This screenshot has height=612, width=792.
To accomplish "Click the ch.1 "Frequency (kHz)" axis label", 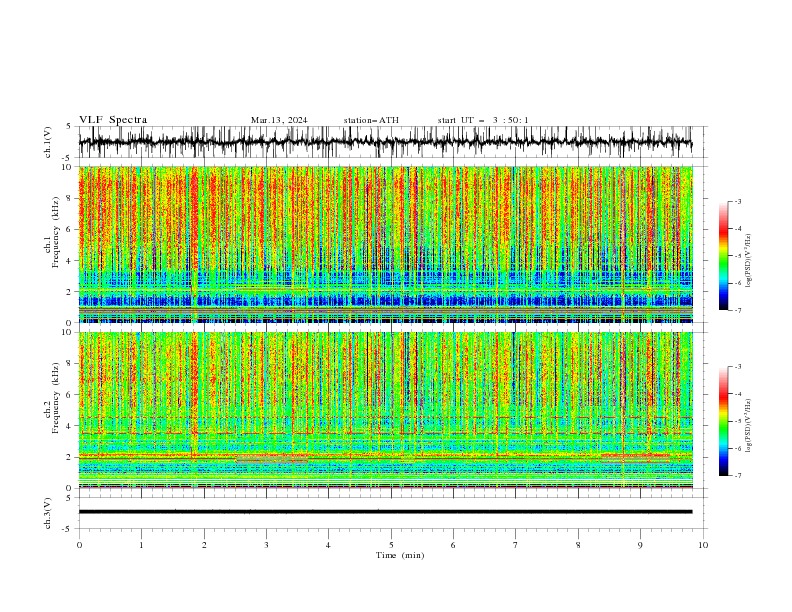I will tap(56, 232).
